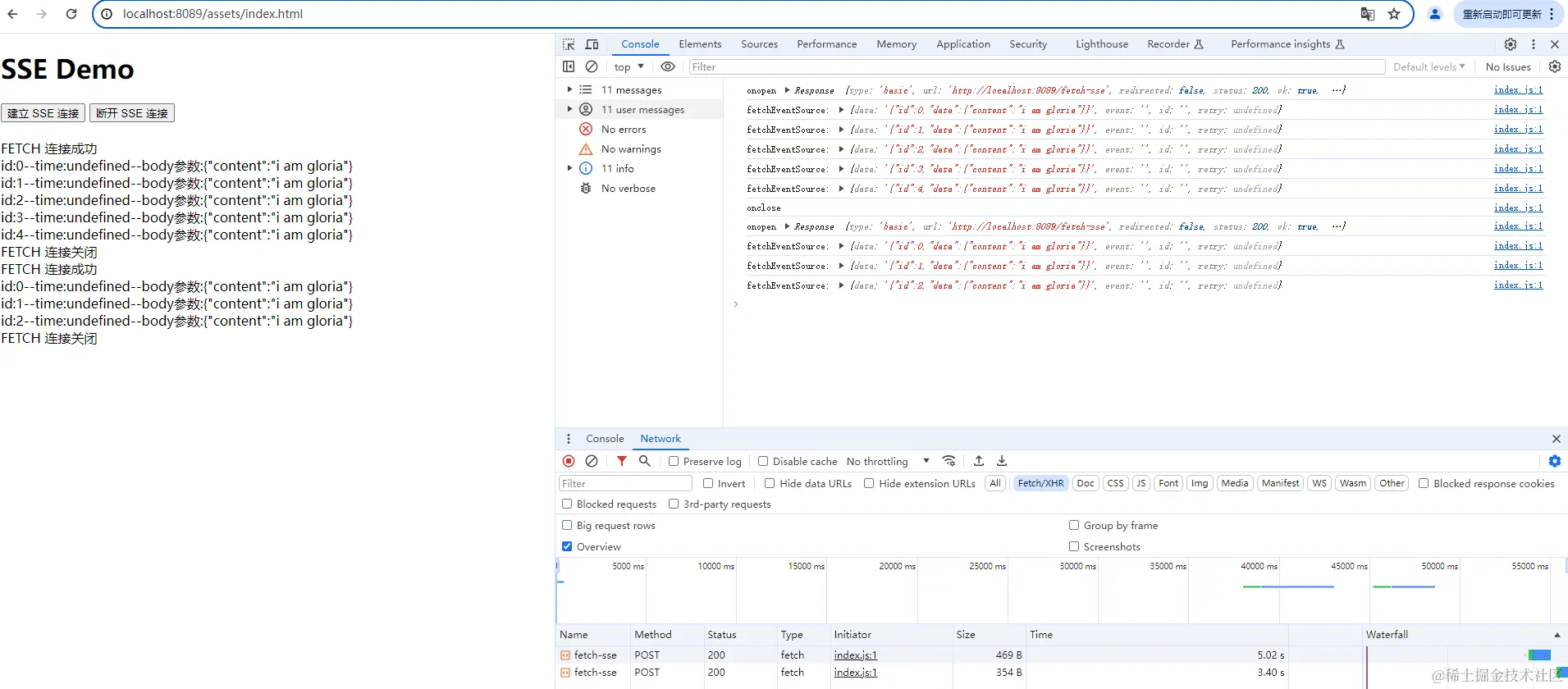Clear the console with the ban icon
The height and width of the screenshot is (689, 1568).
[592, 66]
